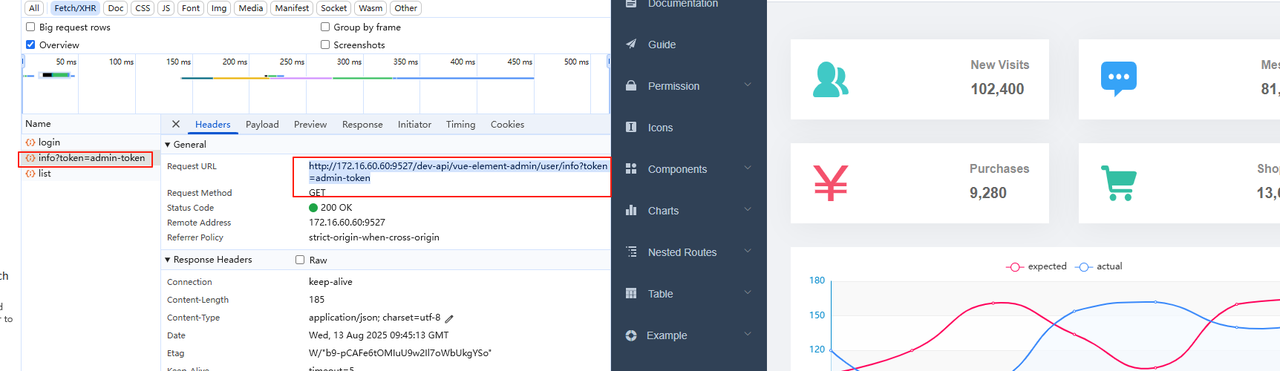This screenshot has height=371, width=1280.
Task: Click the Messages chat bubble icon
Action: click(1119, 80)
